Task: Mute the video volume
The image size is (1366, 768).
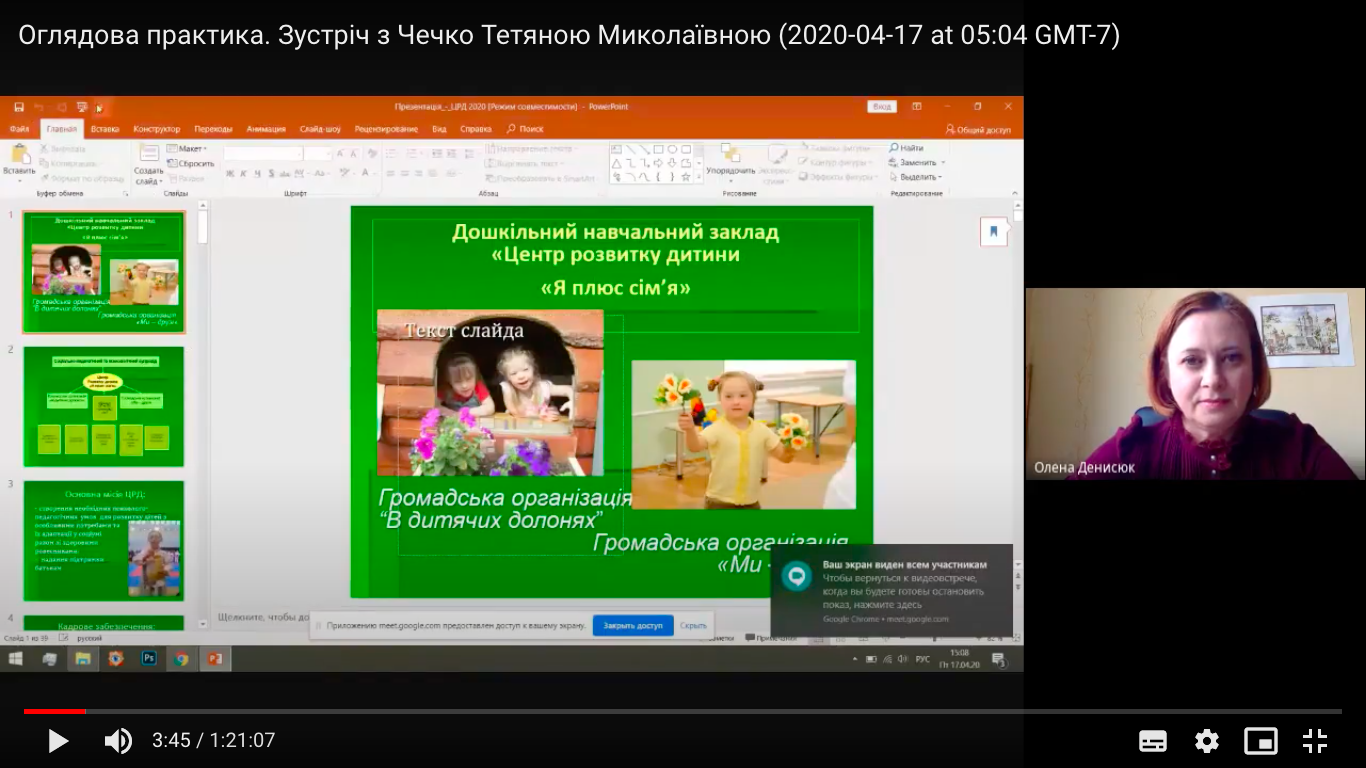Action: coord(118,741)
